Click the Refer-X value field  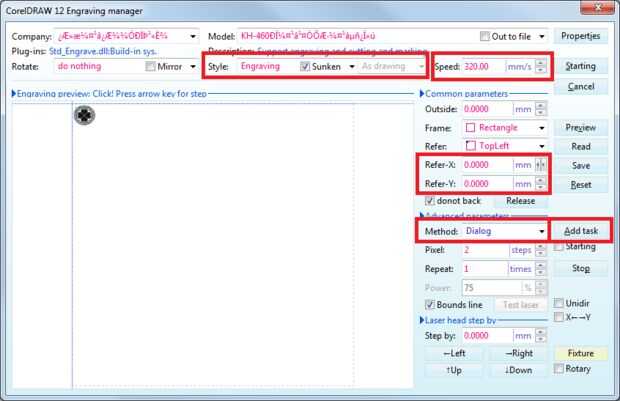pyautogui.click(x=487, y=165)
